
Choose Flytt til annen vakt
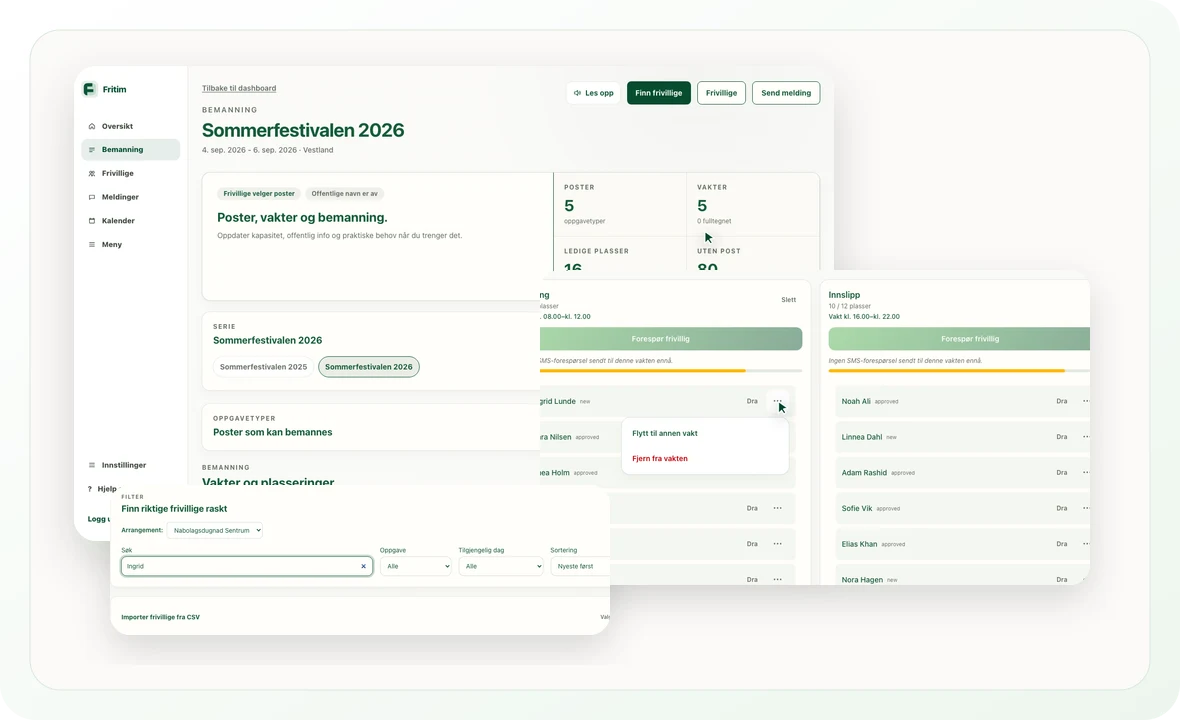(665, 433)
